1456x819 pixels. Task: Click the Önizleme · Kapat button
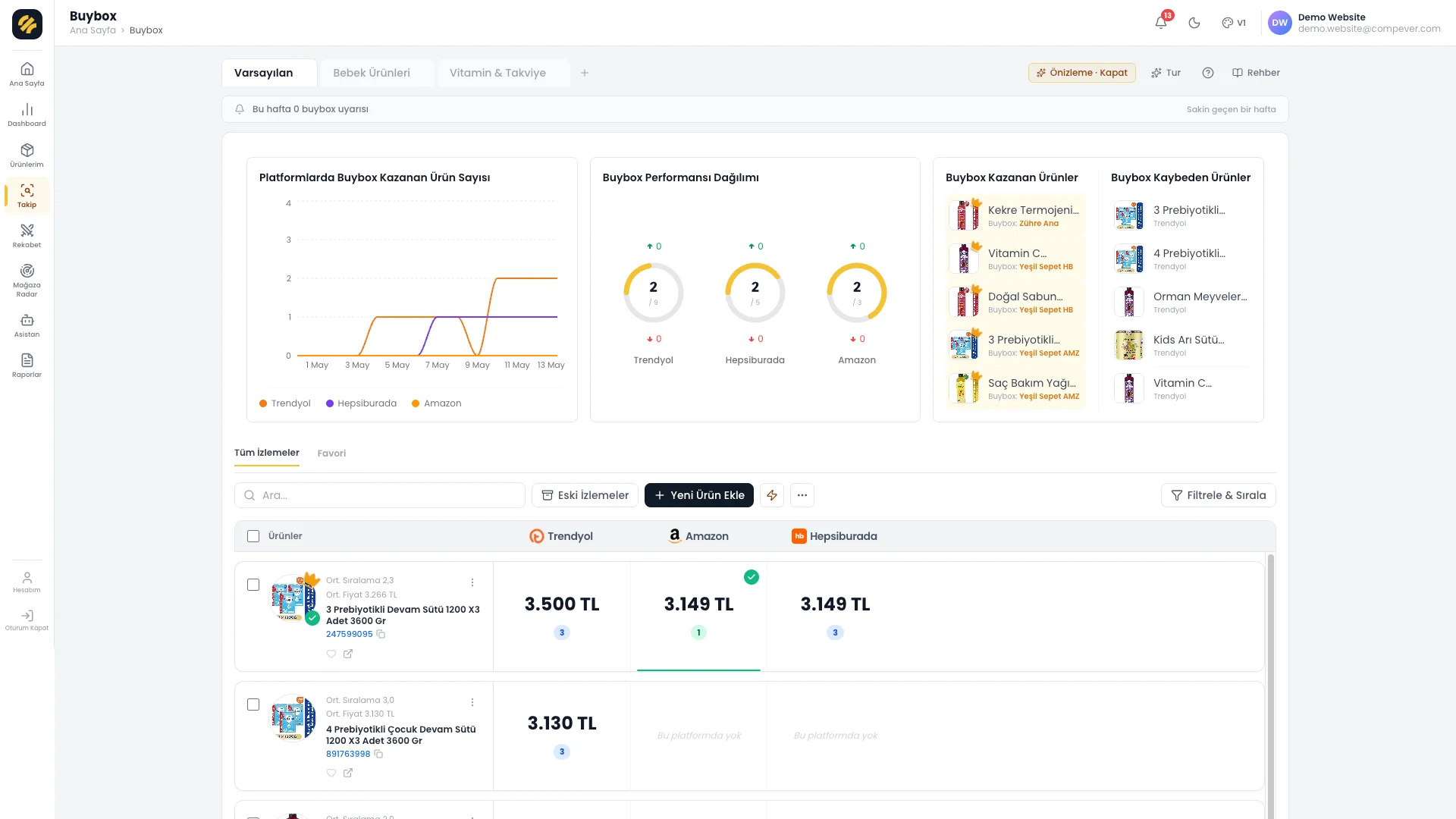coord(1082,73)
